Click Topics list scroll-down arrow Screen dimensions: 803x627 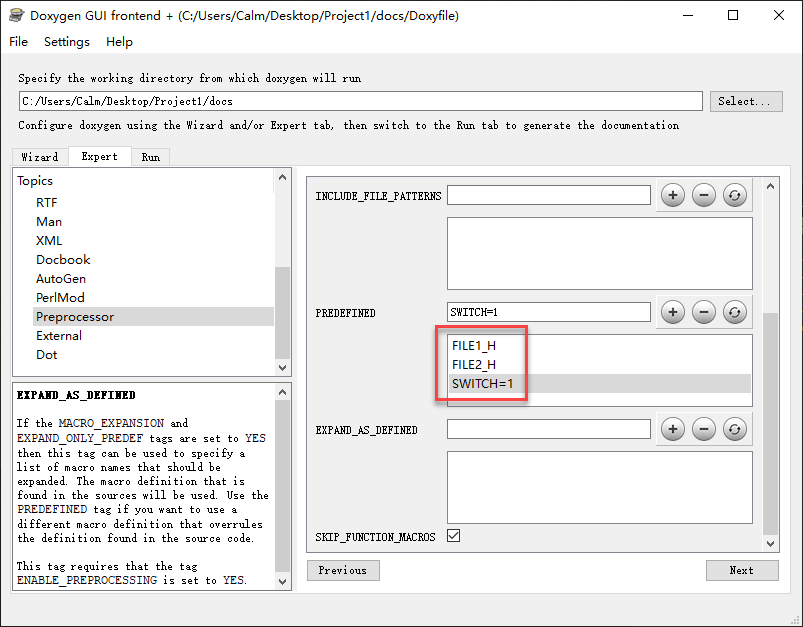[282, 367]
